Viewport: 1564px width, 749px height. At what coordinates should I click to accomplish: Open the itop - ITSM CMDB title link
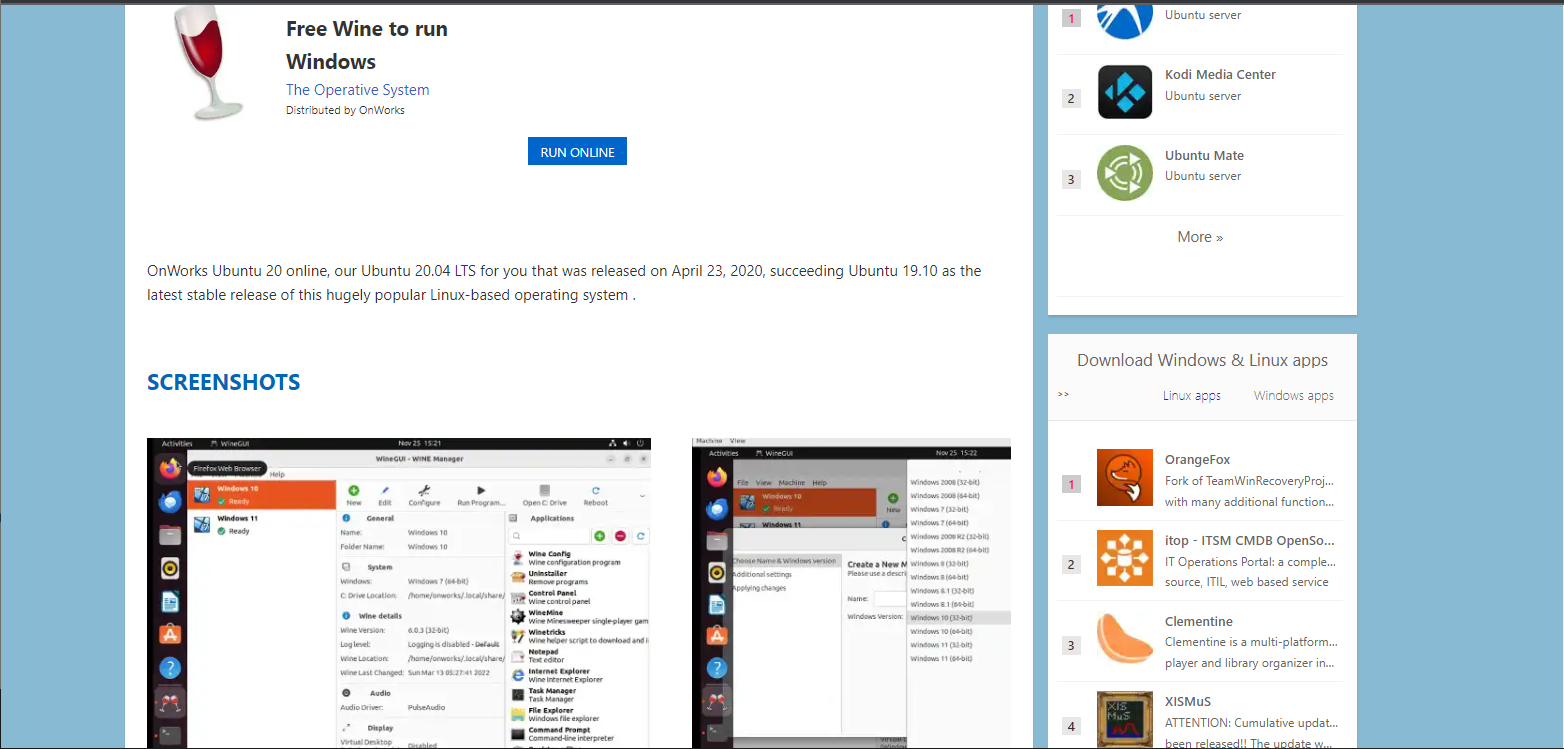(x=1250, y=540)
